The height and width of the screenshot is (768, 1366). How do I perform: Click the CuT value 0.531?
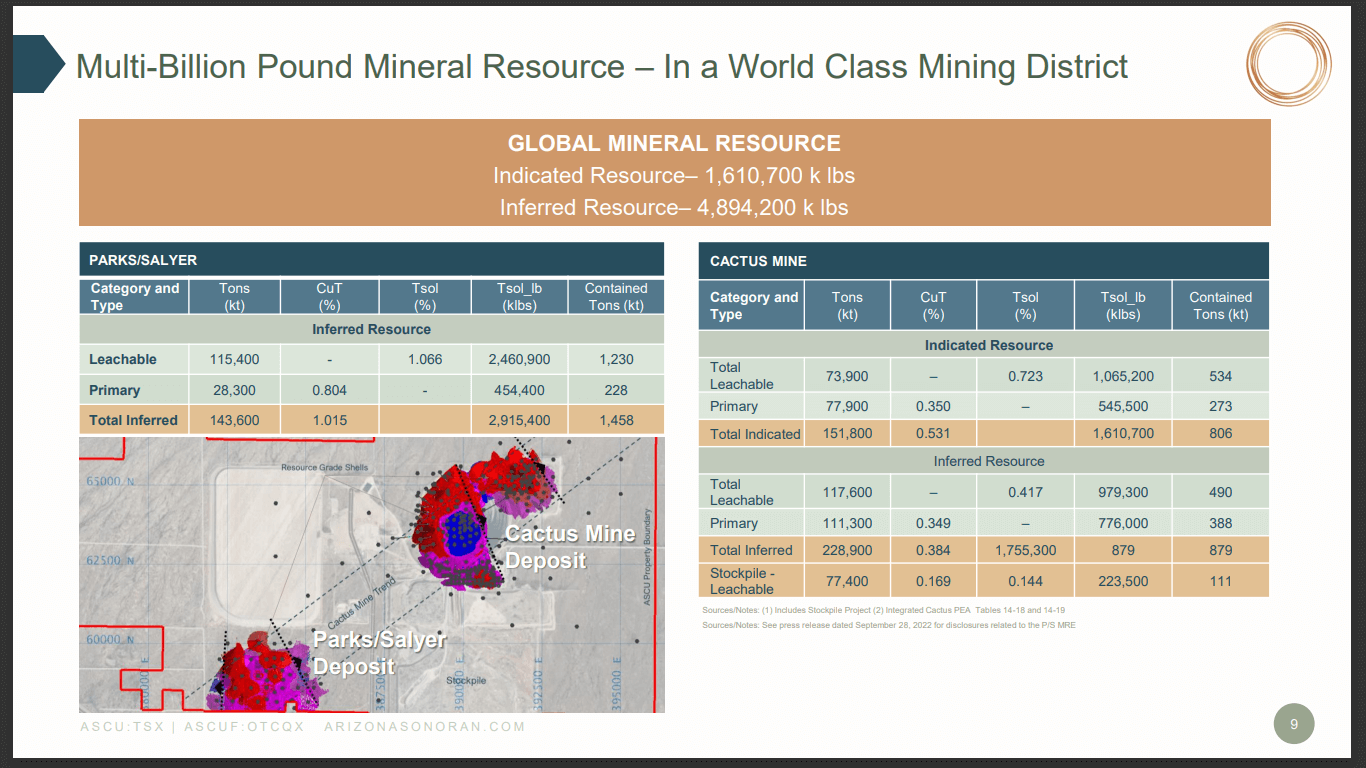pyautogui.click(x=933, y=434)
